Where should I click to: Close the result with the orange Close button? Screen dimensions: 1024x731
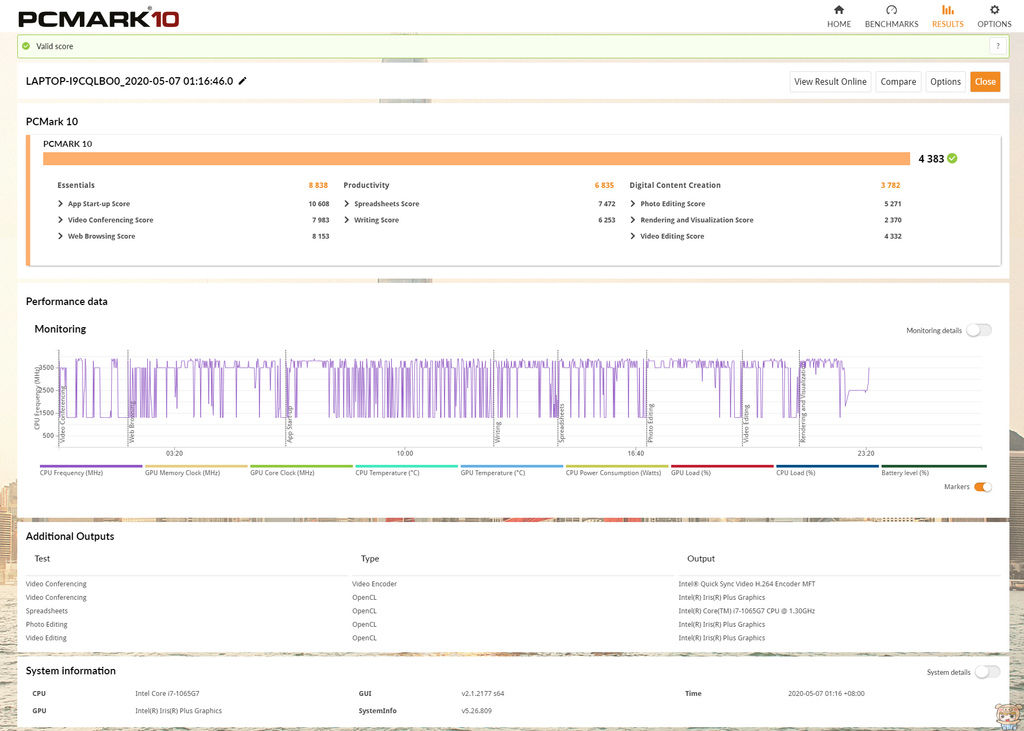[985, 82]
